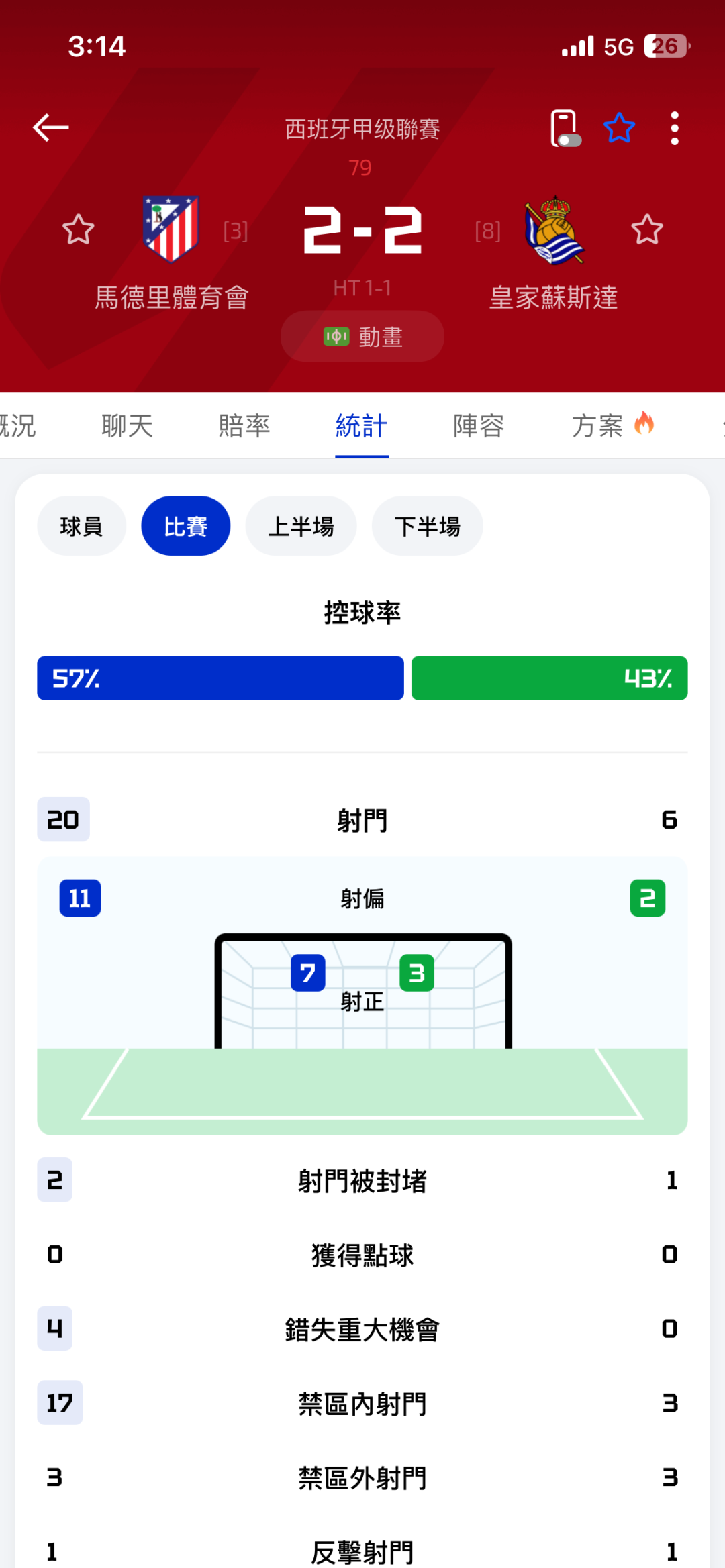The width and height of the screenshot is (725, 1568).
Task: Tap the green 43% possession bar
Action: pos(549,678)
